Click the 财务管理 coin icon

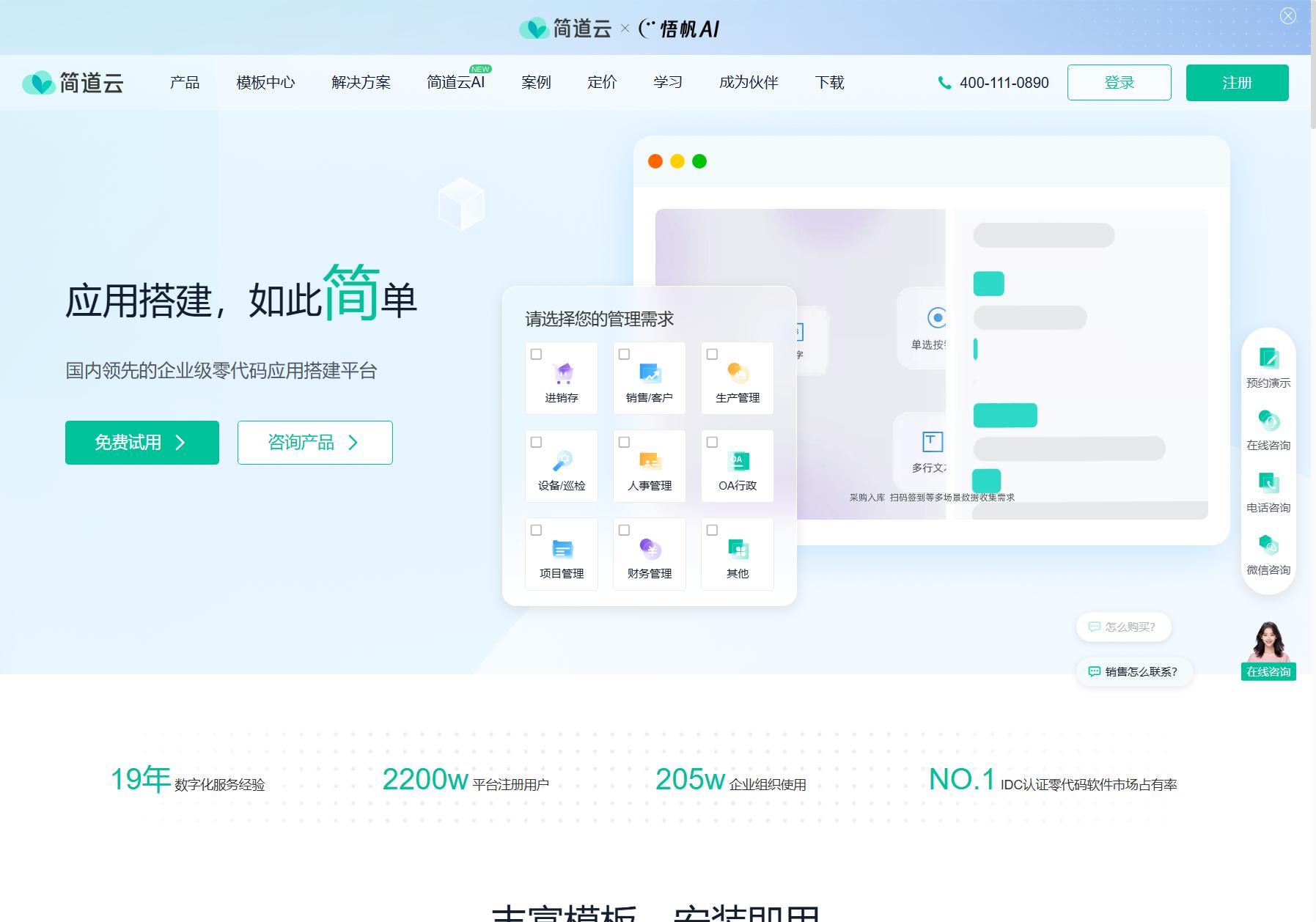[x=650, y=549]
